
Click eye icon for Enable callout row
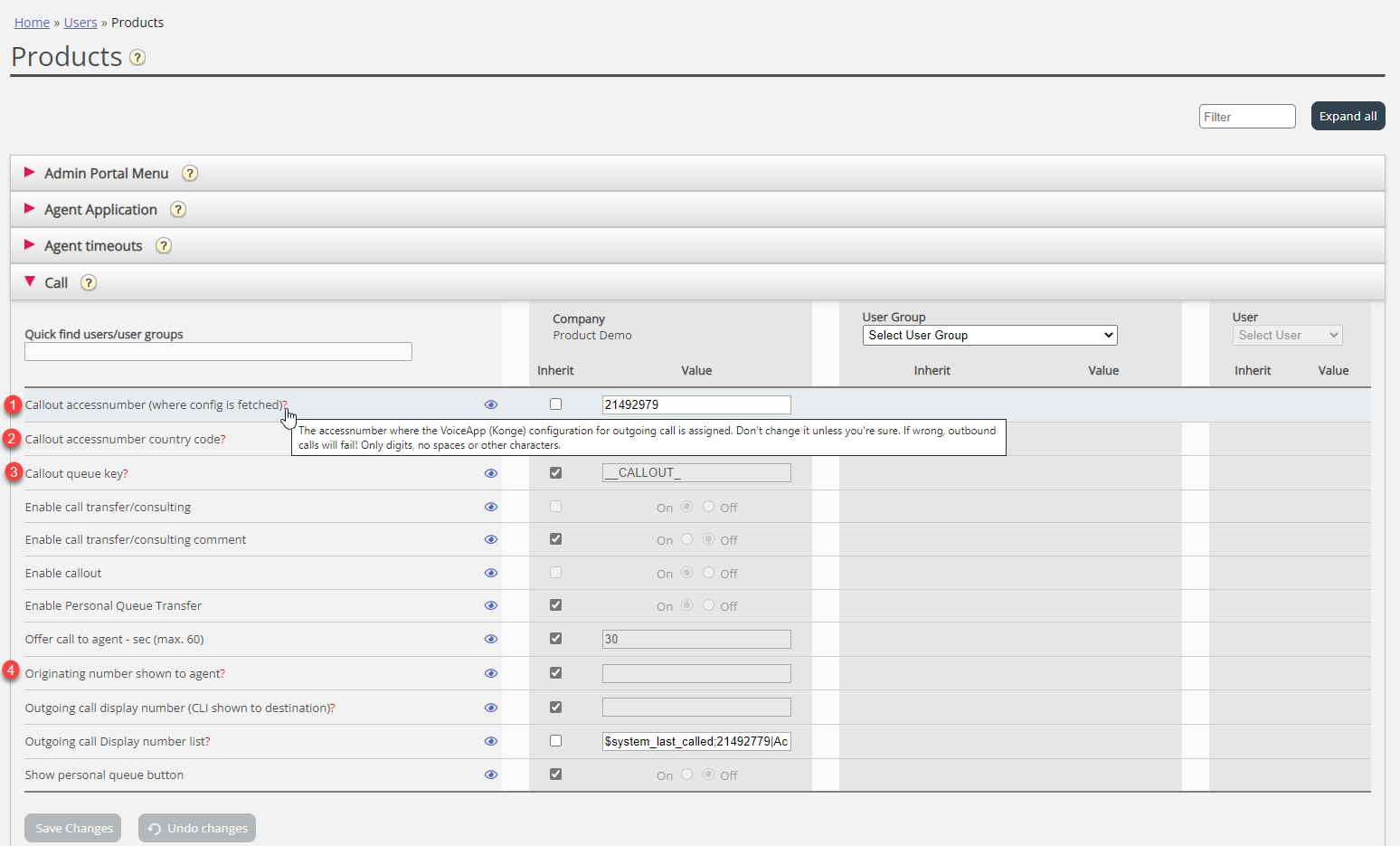click(x=491, y=573)
